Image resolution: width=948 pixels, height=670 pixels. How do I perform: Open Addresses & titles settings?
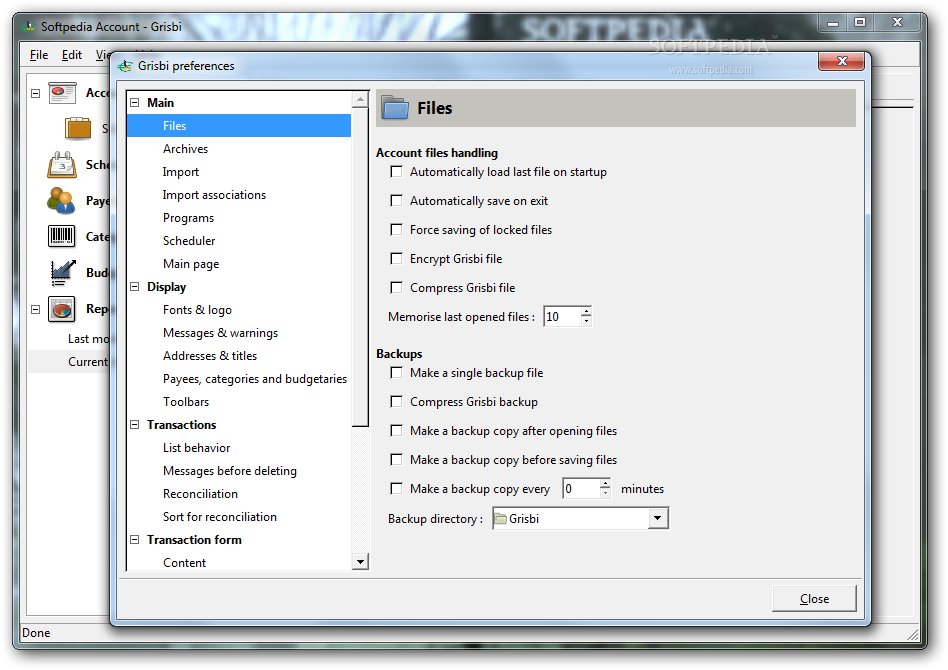(x=210, y=356)
